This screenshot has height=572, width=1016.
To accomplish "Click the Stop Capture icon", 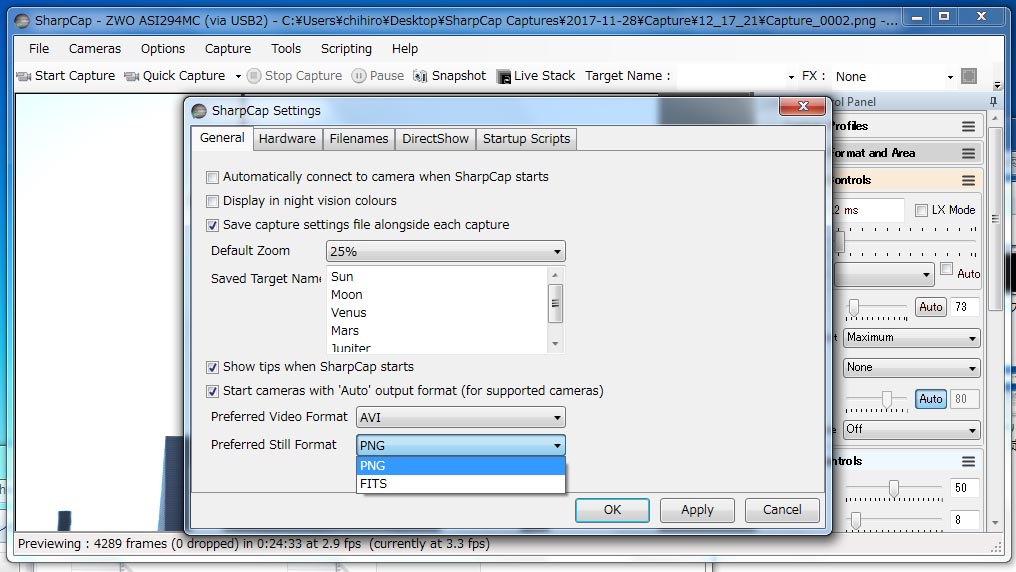I will click(254, 76).
